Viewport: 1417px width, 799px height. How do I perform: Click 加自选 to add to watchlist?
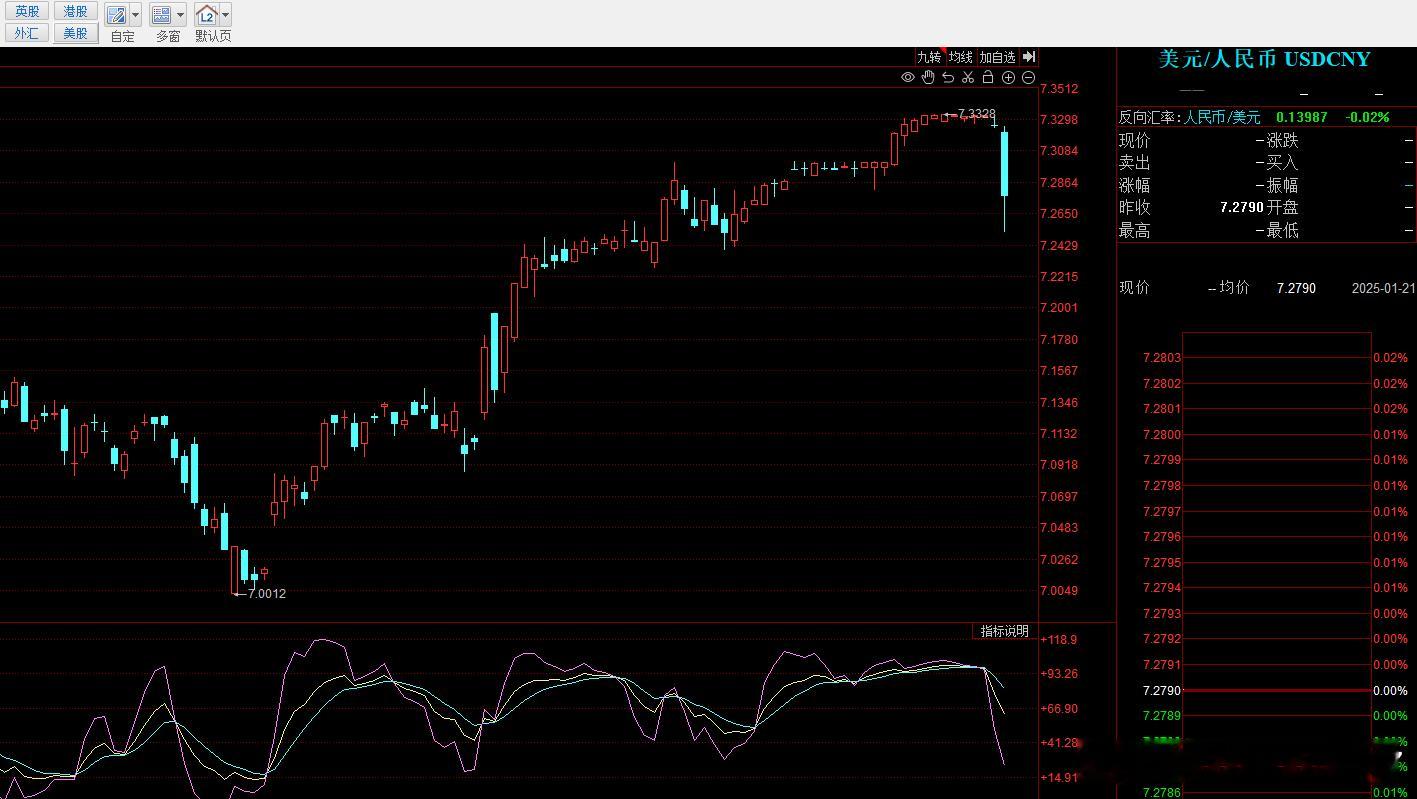(997, 57)
